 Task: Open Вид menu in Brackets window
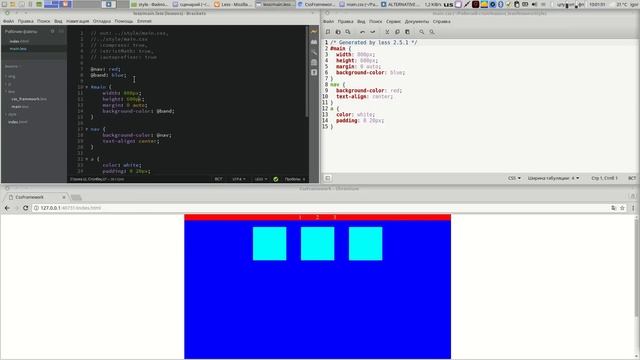tap(58, 21)
